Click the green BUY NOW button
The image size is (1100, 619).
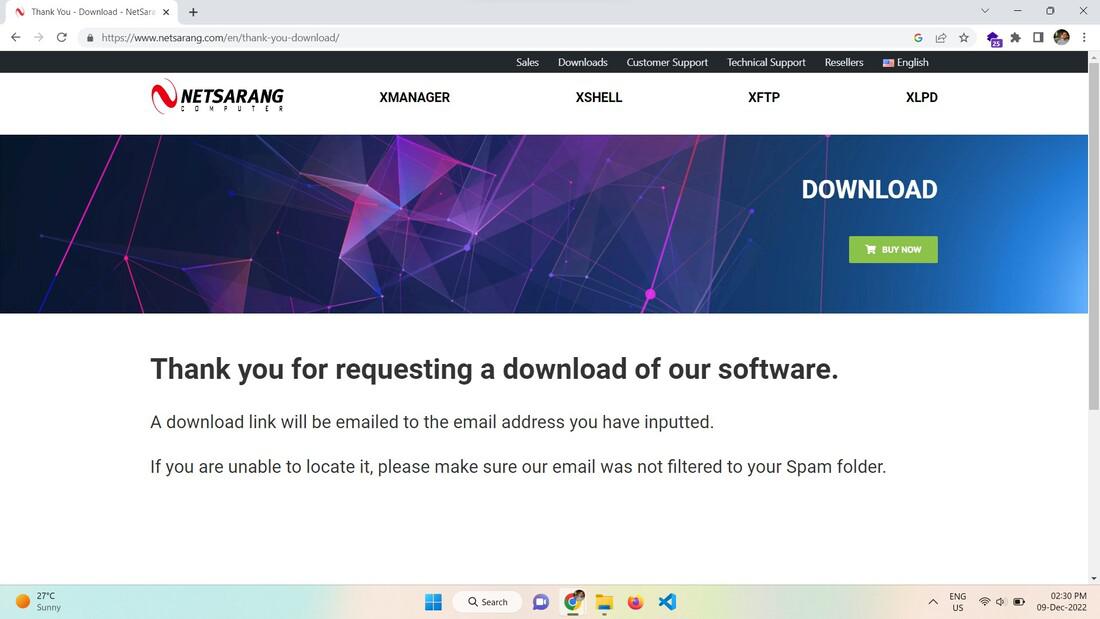893,249
